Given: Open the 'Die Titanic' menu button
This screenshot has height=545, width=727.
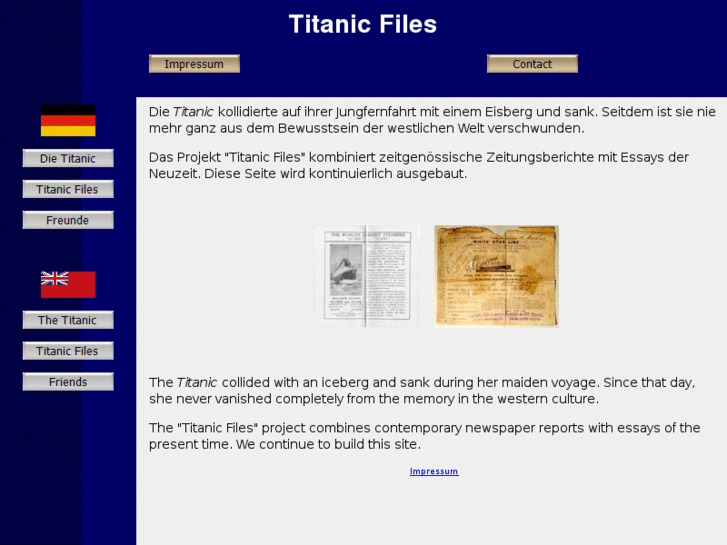Looking at the screenshot, I should tap(68, 158).
